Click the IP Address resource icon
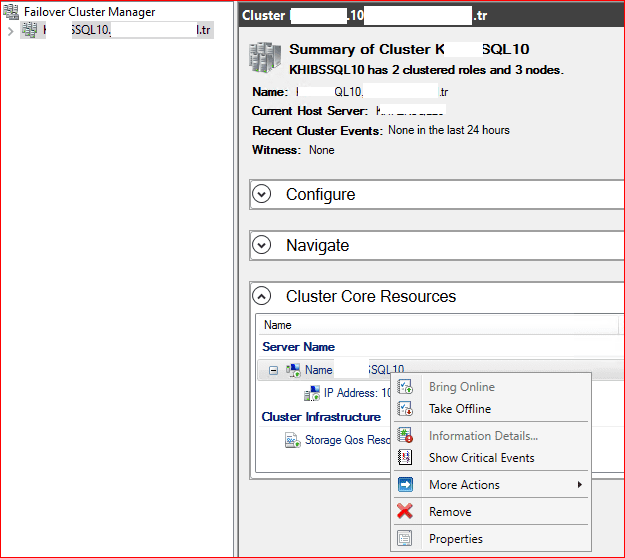 [312, 393]
